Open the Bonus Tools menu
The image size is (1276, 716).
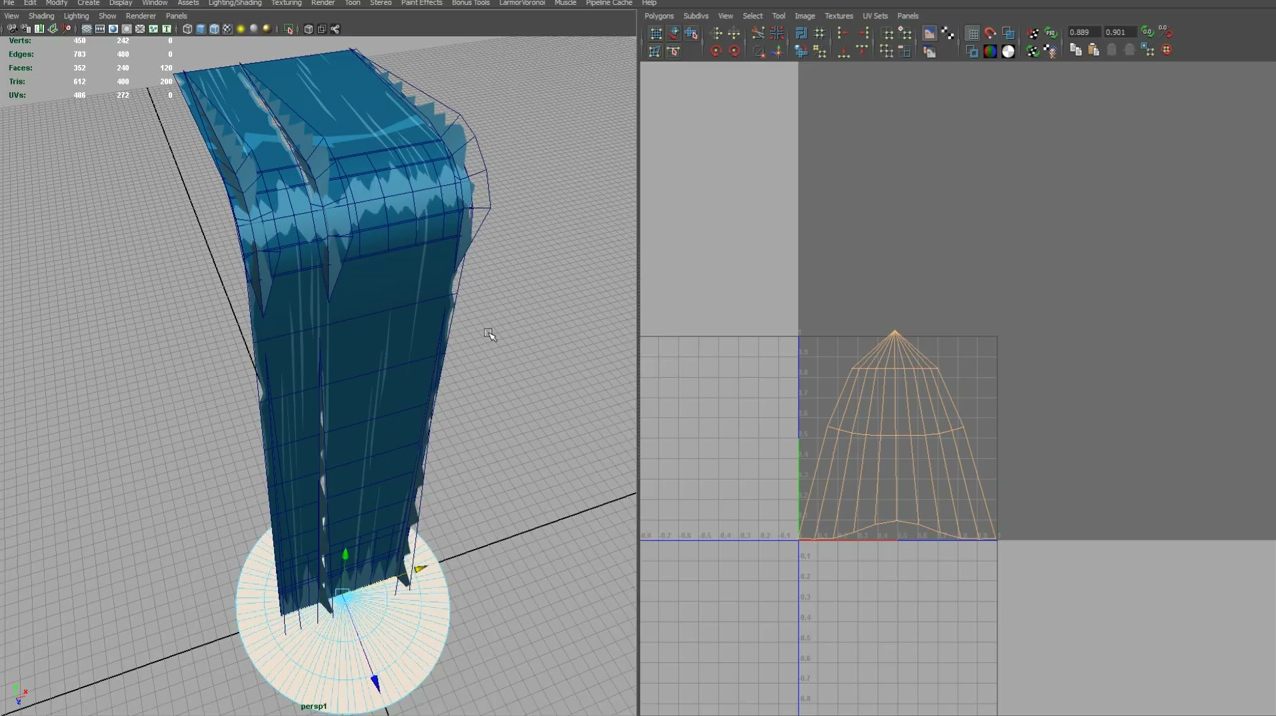(x=470, y=4)
